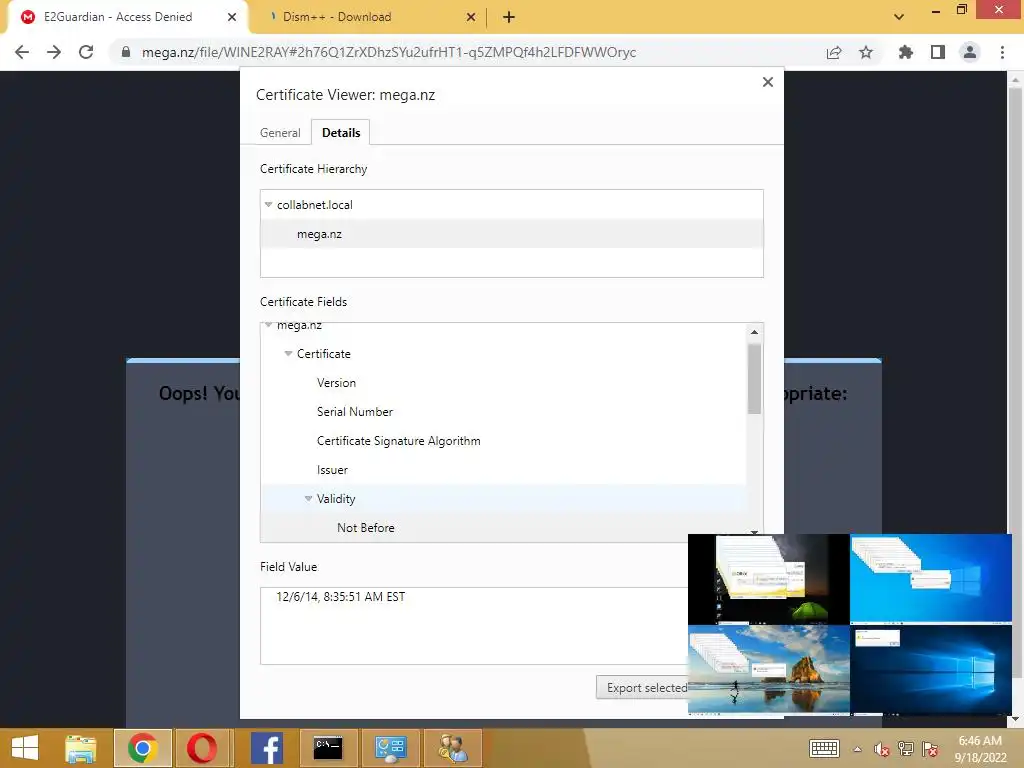The height and width of the screenshot is (768, 1024).
Task: Collapse the Validity node arrow
Action: tap(308, 498)
